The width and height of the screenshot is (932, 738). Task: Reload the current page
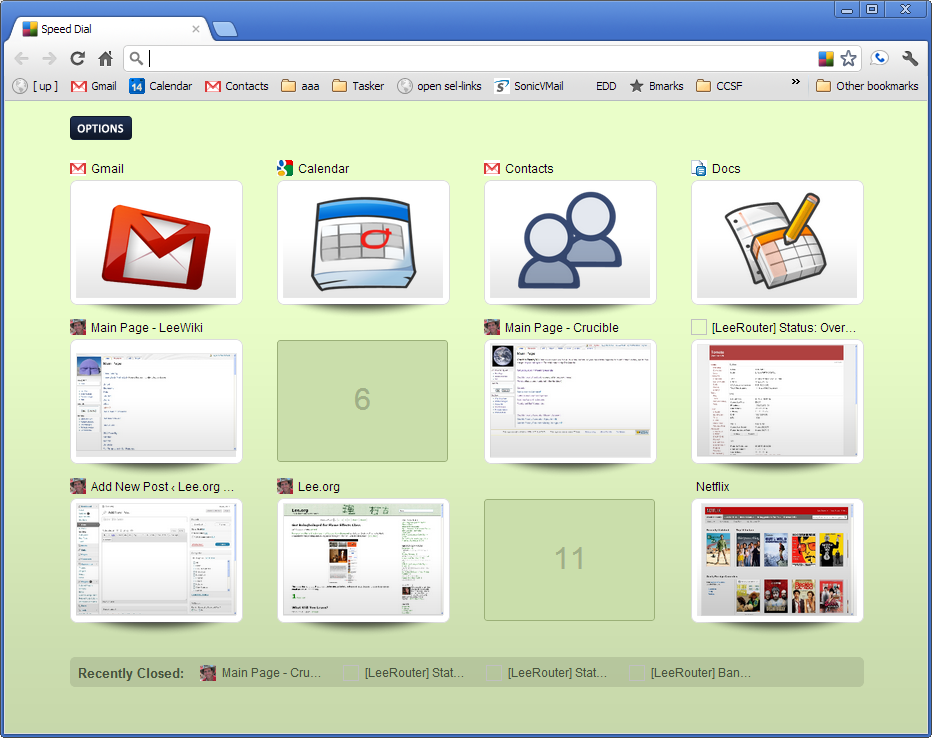pos(77,58)
